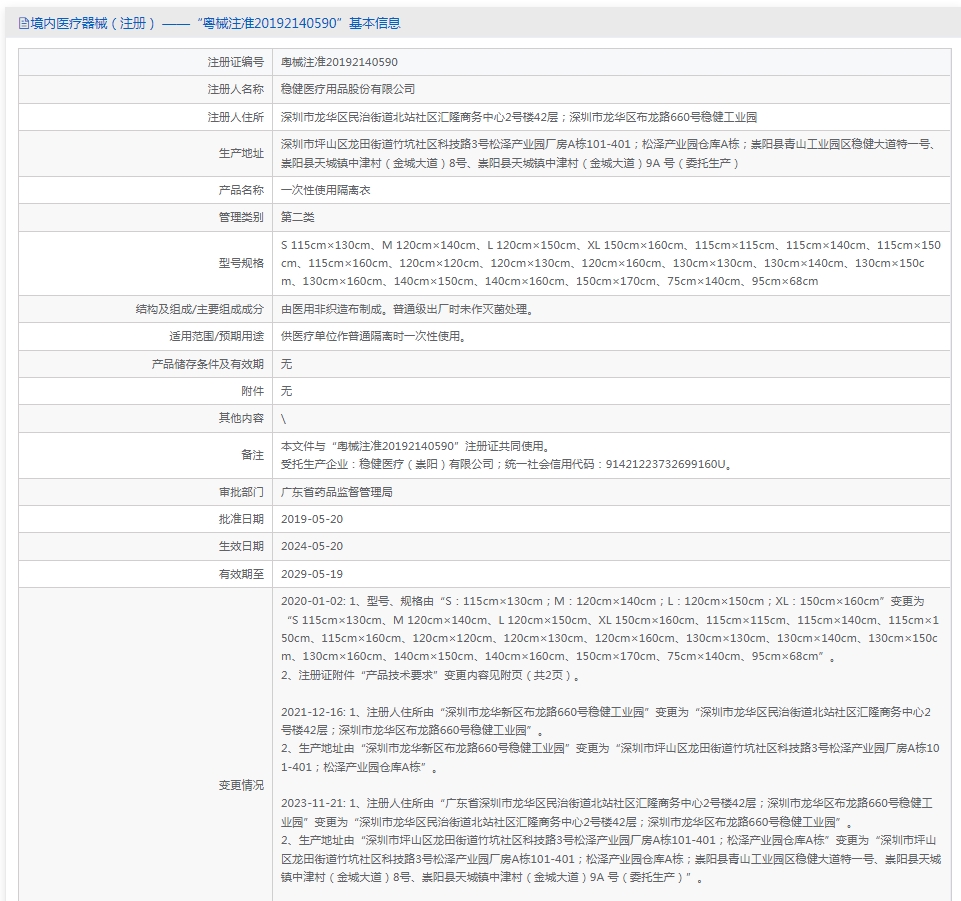
Task: Click the 附件 label
Action: click(253, 391)
